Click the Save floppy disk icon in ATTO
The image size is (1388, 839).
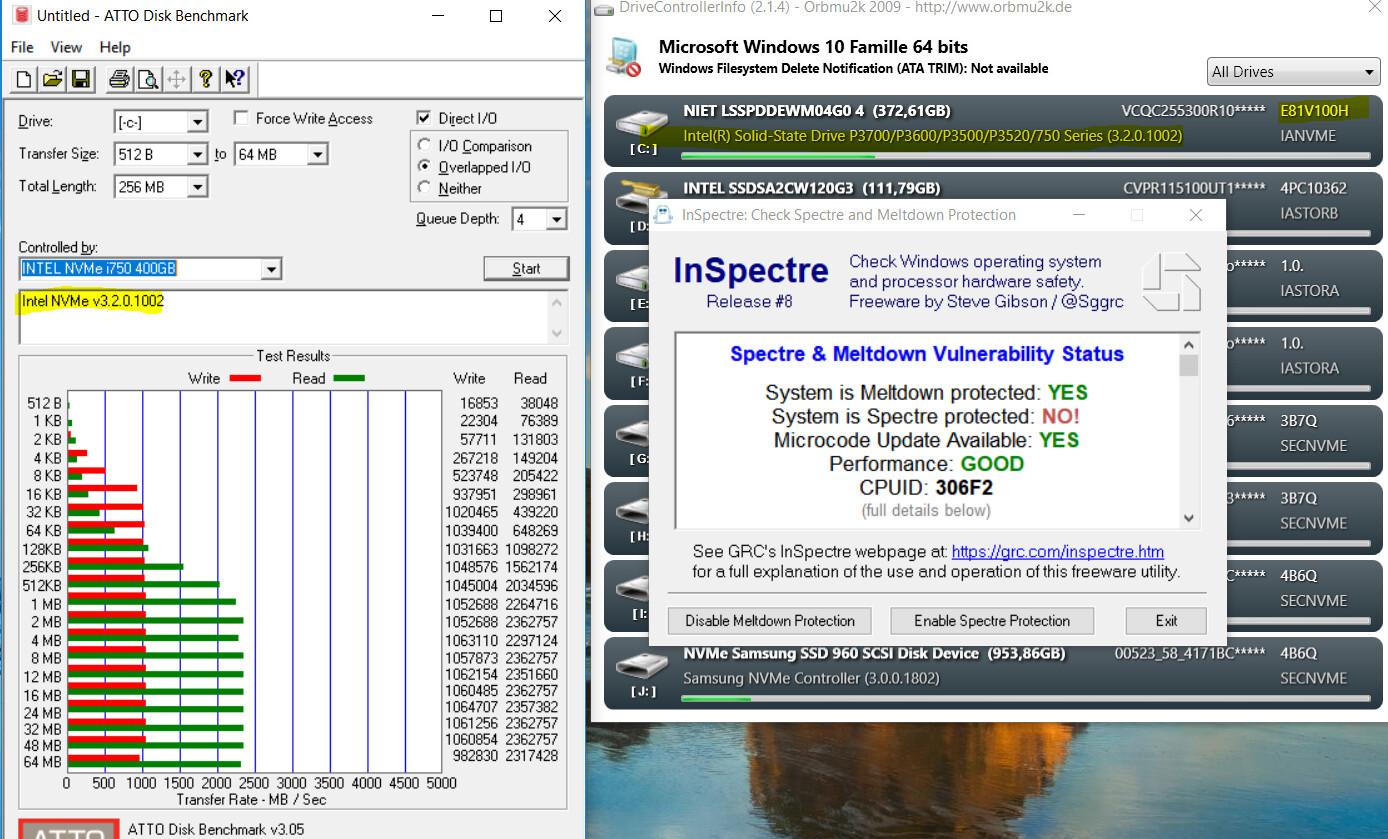[x=81, y=79]
